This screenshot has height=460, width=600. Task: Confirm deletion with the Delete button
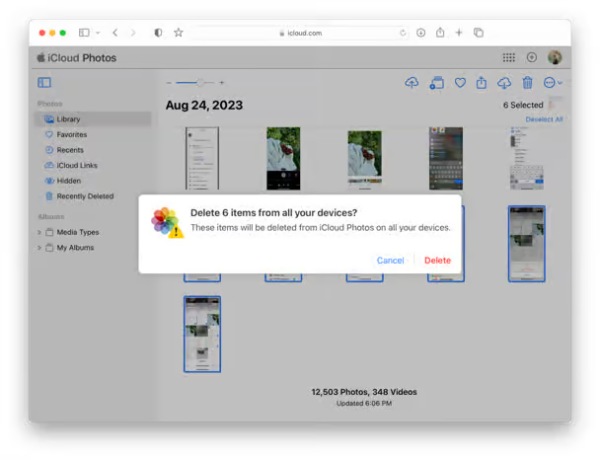(x=437, y=260)
